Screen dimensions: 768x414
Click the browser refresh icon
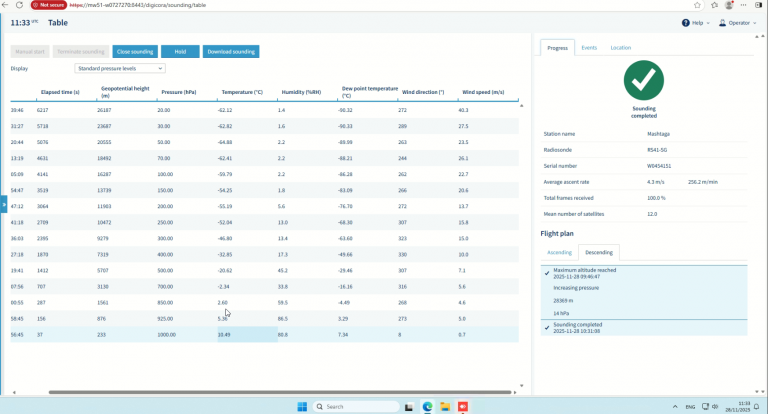click(19, 5)
